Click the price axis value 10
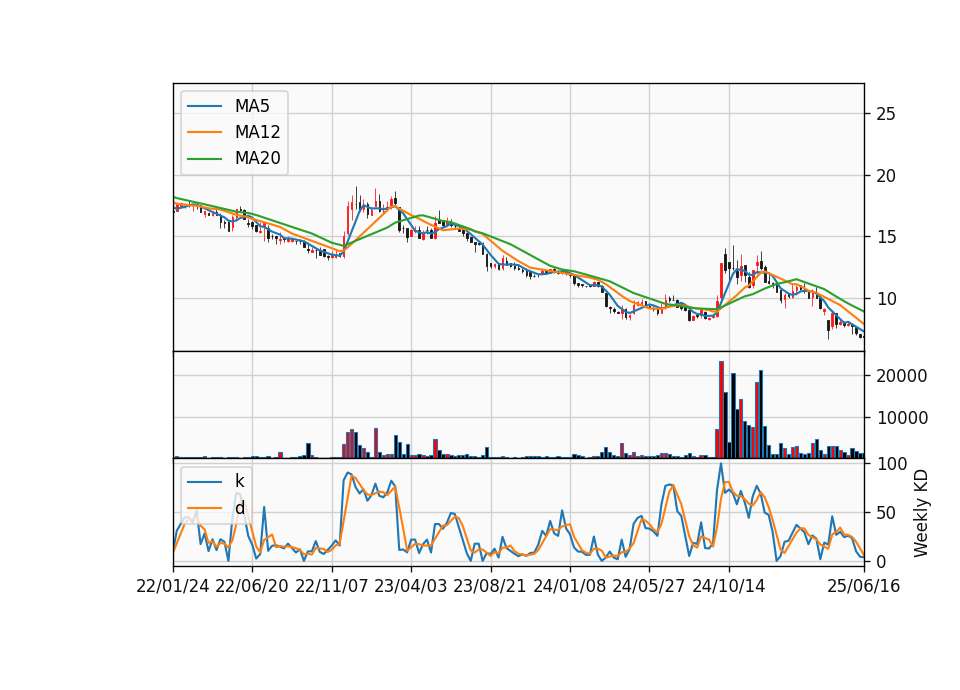This screenshot has width=960, height=690. coord(886,299)
